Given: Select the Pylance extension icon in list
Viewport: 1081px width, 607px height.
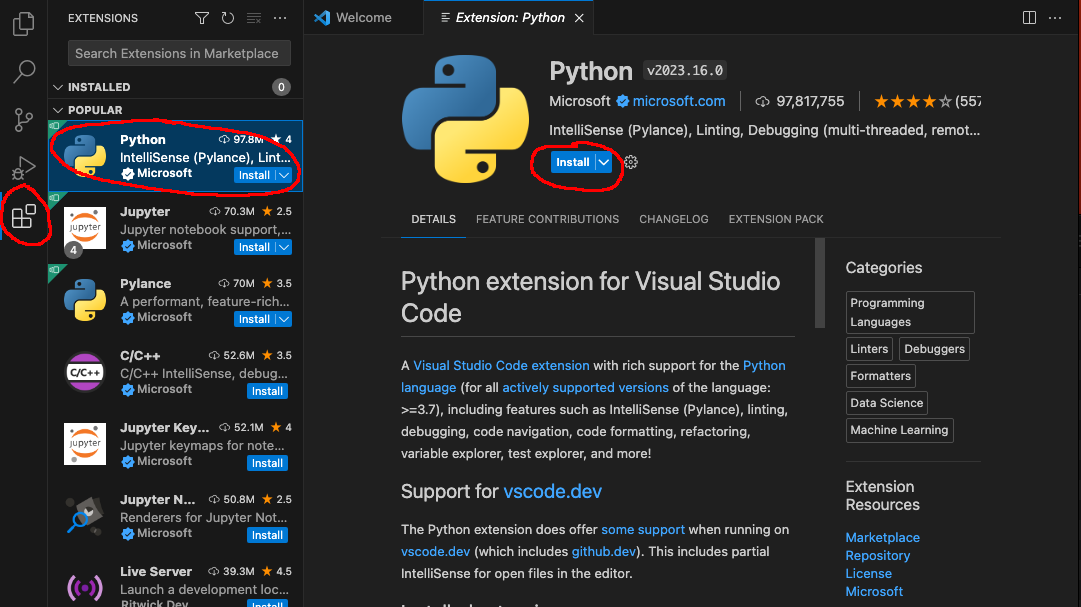Looking at the screenshot, I should coord(85,300).
